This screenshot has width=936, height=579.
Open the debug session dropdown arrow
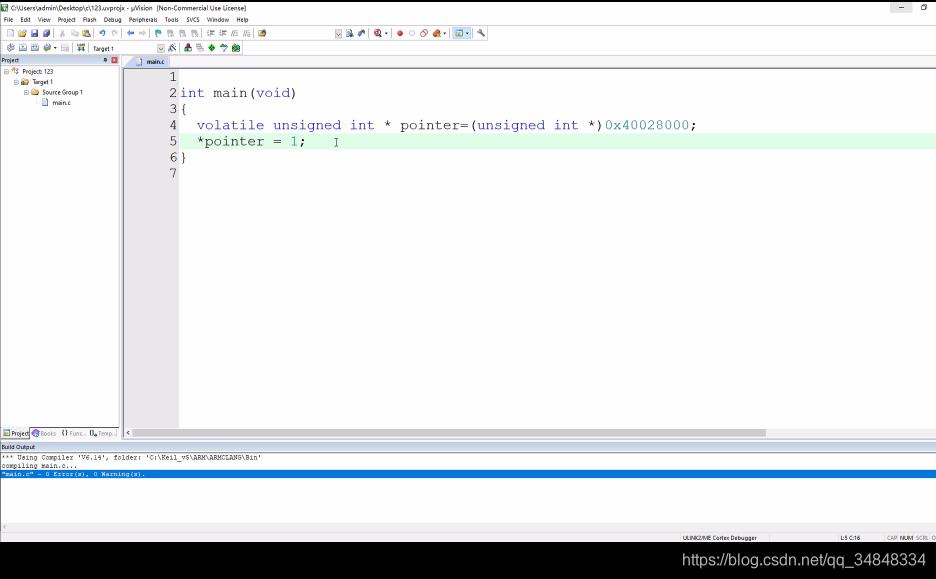[386, 33]
